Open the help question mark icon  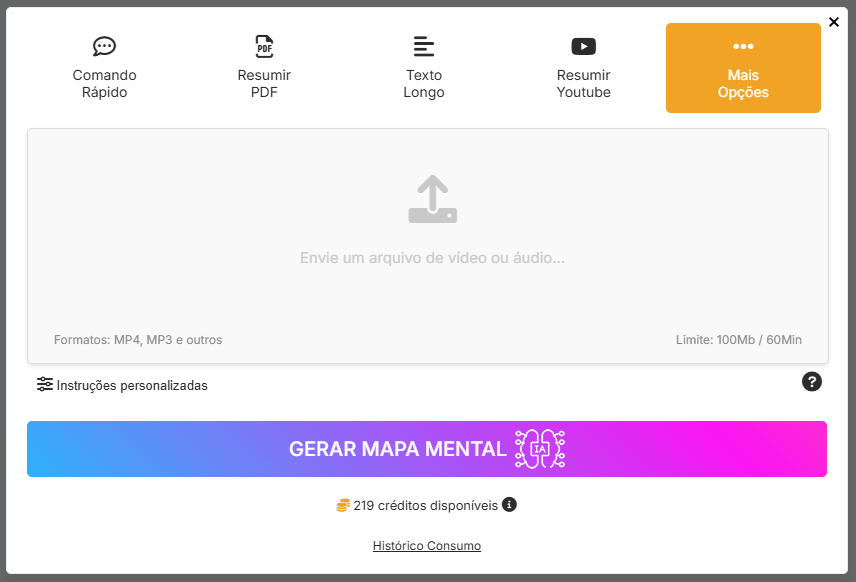(x=812, y=382)
